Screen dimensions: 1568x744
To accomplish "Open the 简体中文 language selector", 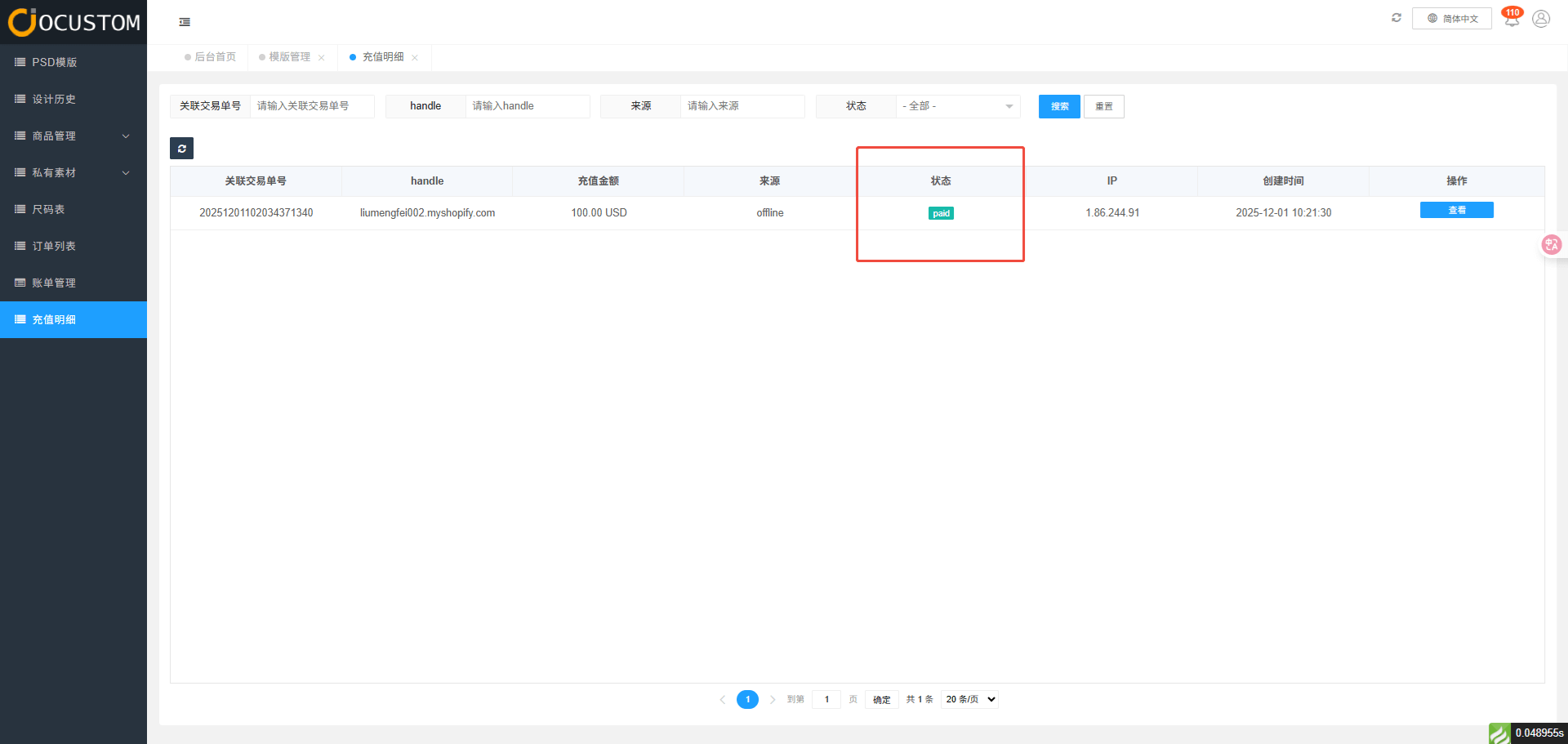I will [1452, 19].
